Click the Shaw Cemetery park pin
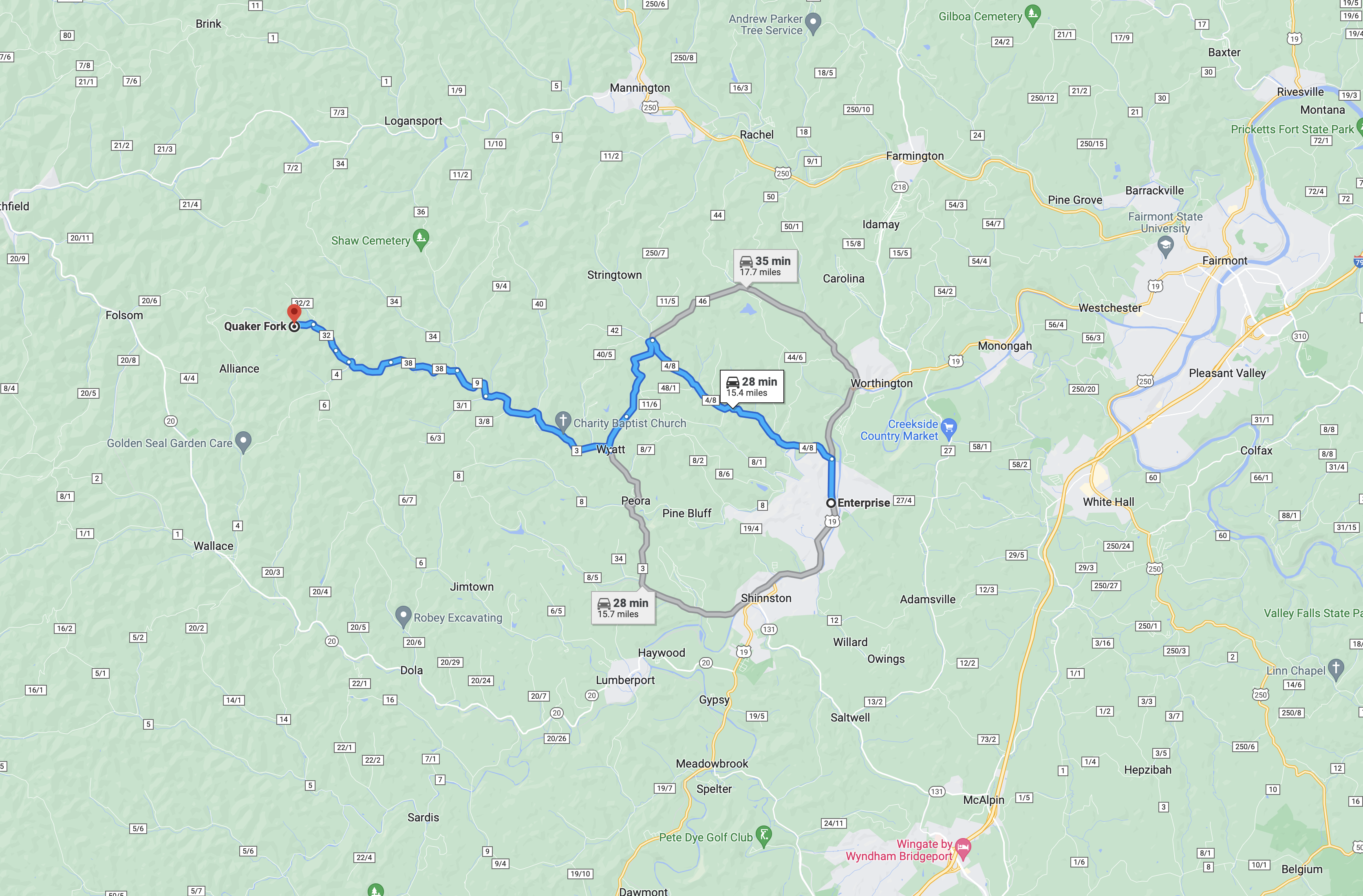Image resolution: width=1363 pixels, height=896 pixels. [421, 239]
